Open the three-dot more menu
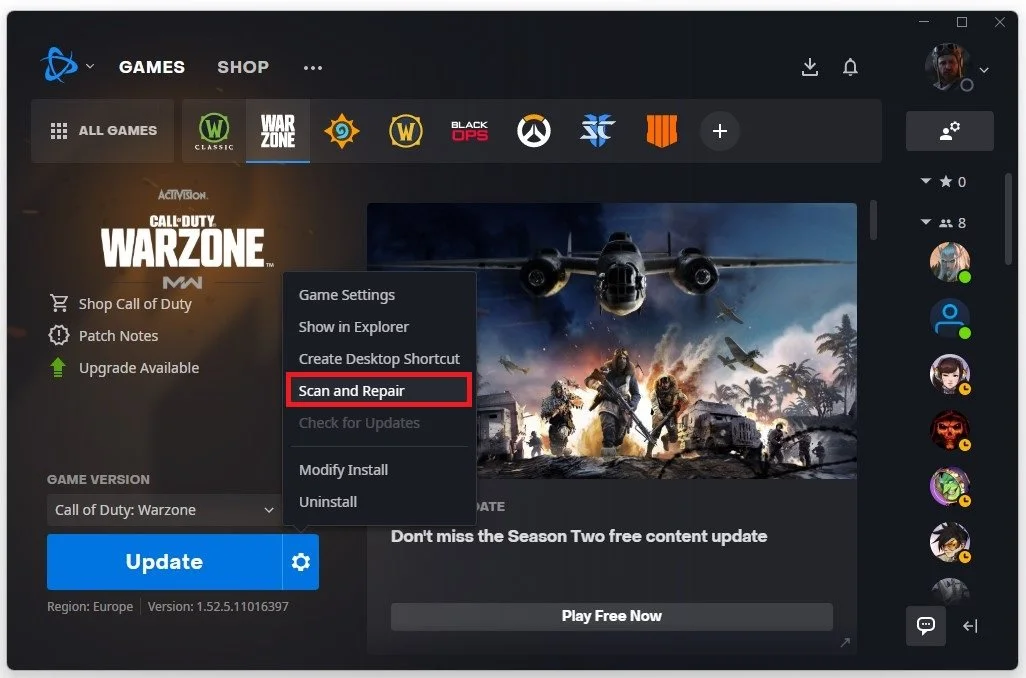 click(313, 67)
